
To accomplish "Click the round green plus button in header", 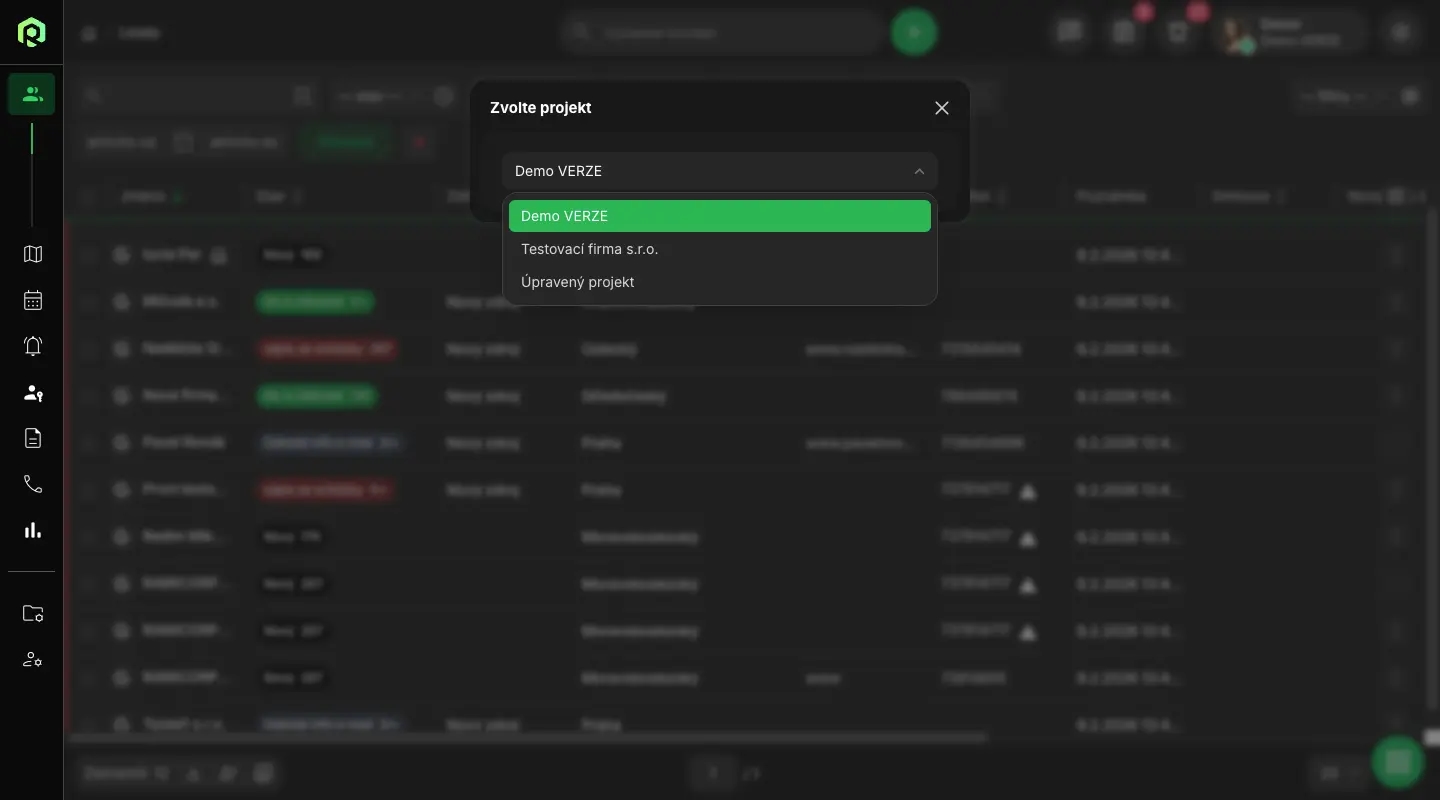I will click(x=913, y=32).
